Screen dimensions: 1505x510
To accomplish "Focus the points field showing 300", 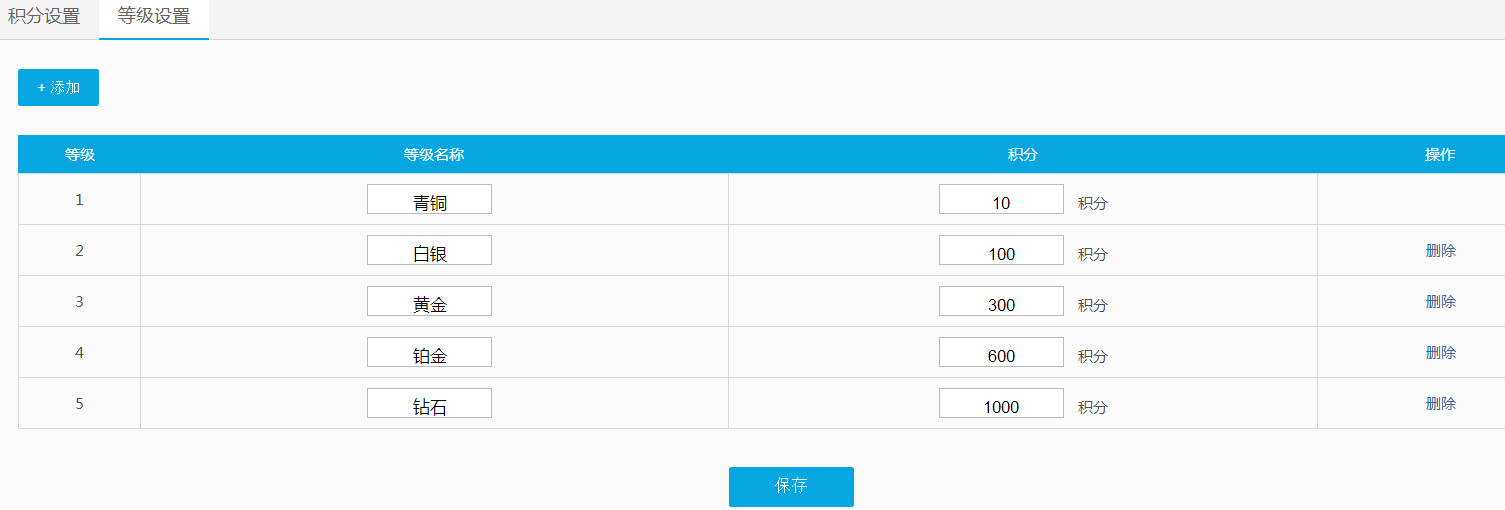I will (x=1001, y=301).
